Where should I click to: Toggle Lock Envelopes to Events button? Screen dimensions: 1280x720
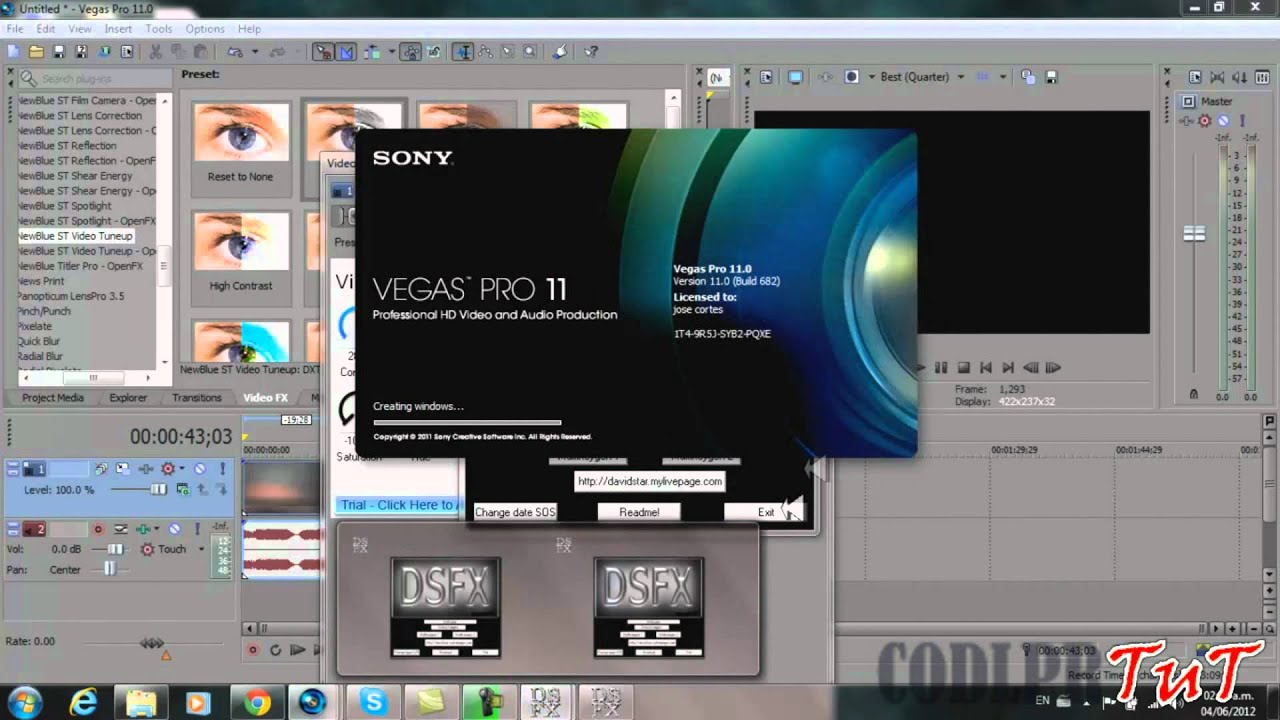pyautogui.click(x=411, y=52)
